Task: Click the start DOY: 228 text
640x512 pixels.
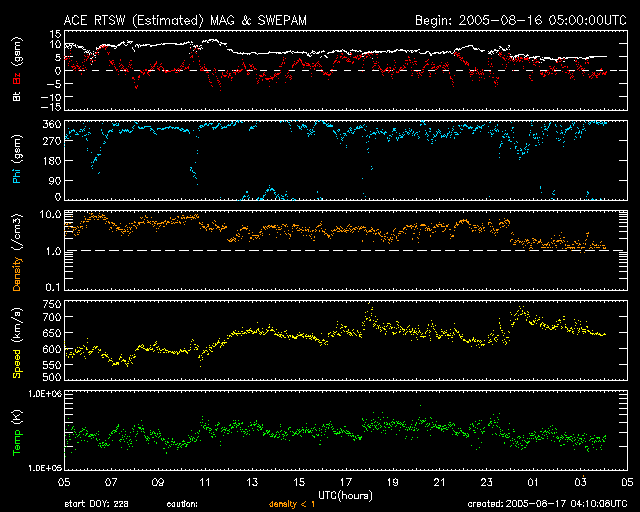Action: coord(100,505)
